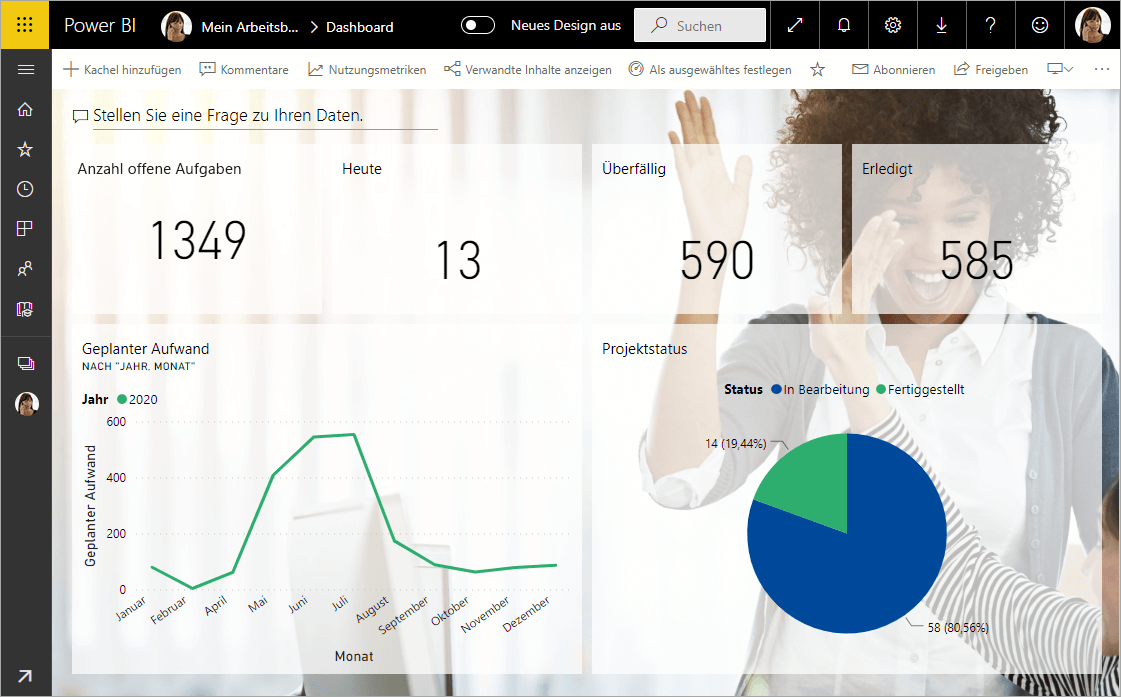Click the Power BI logo text
Screen dimensions: 1121x697
[100, 26]
